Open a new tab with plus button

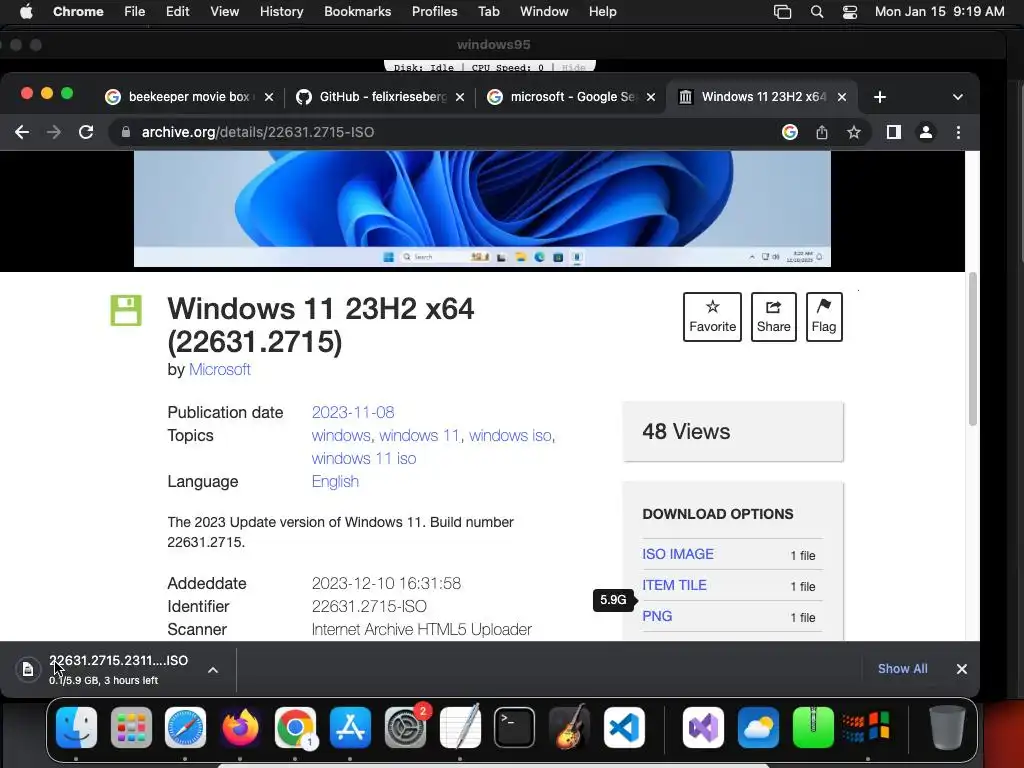click(880, 97)
